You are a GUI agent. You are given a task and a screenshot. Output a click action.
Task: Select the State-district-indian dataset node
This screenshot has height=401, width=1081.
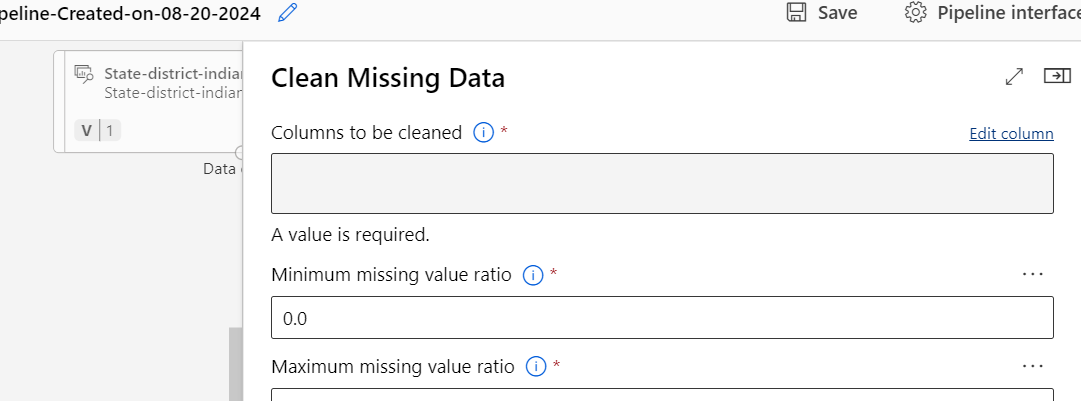(148, 101)
